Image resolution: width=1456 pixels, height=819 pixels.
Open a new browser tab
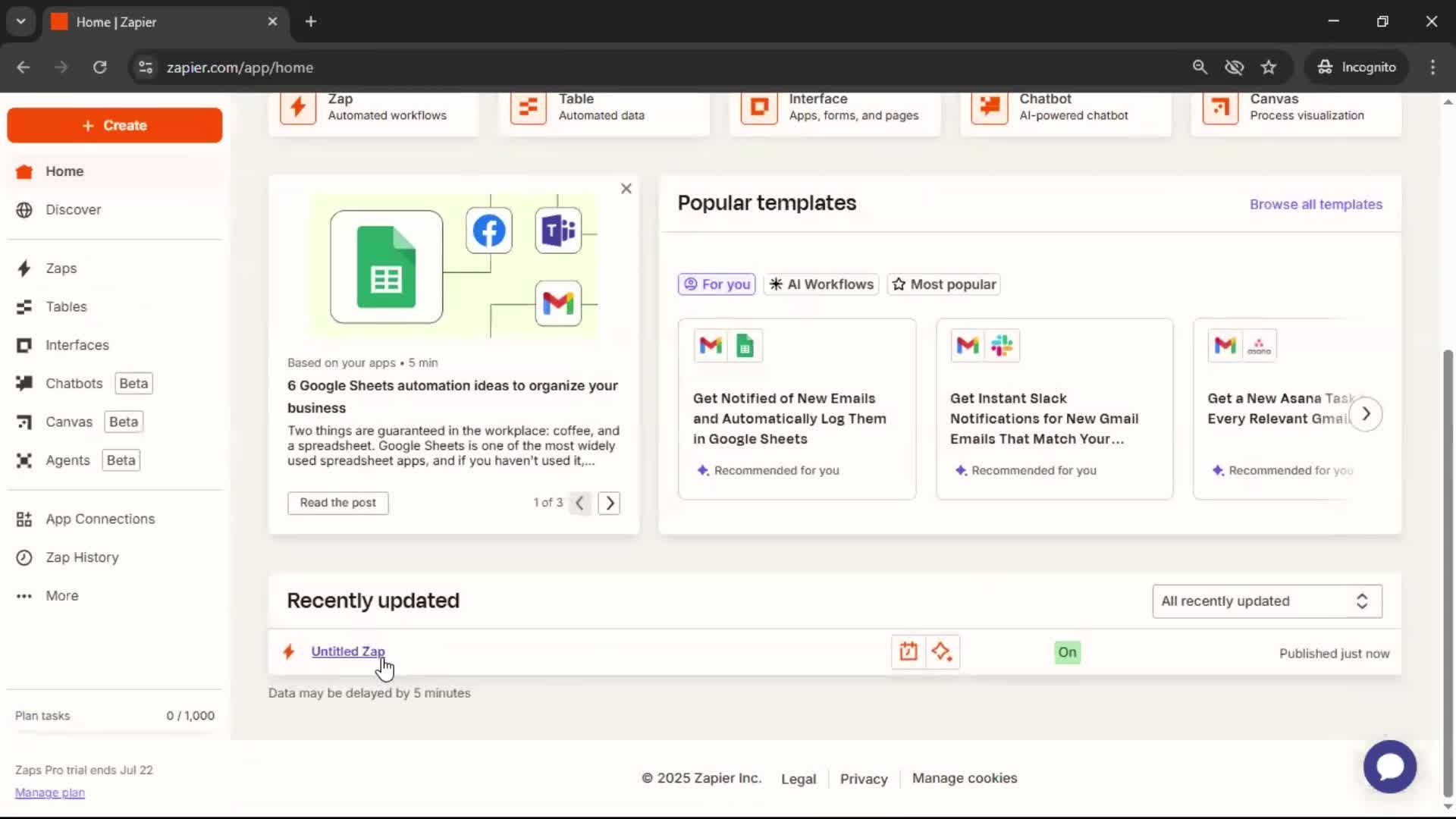click(x=311, y=22)
